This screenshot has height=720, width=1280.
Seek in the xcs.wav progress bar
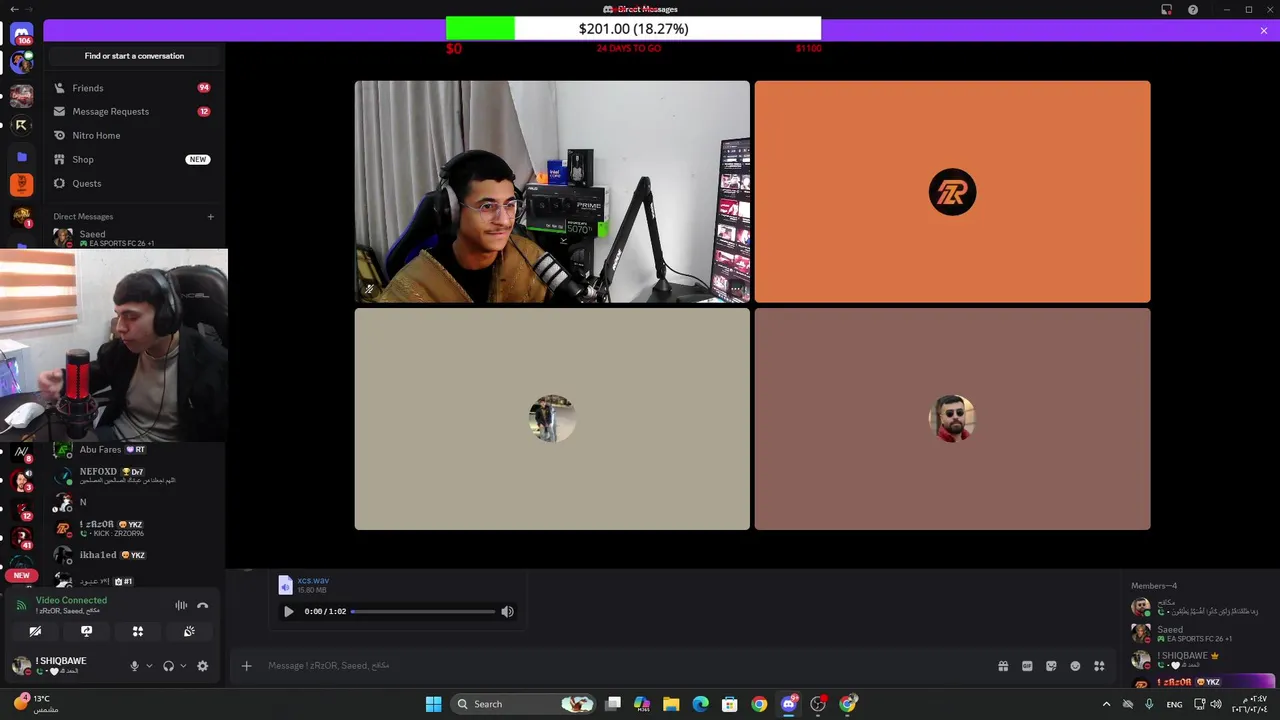pos(423,611)
